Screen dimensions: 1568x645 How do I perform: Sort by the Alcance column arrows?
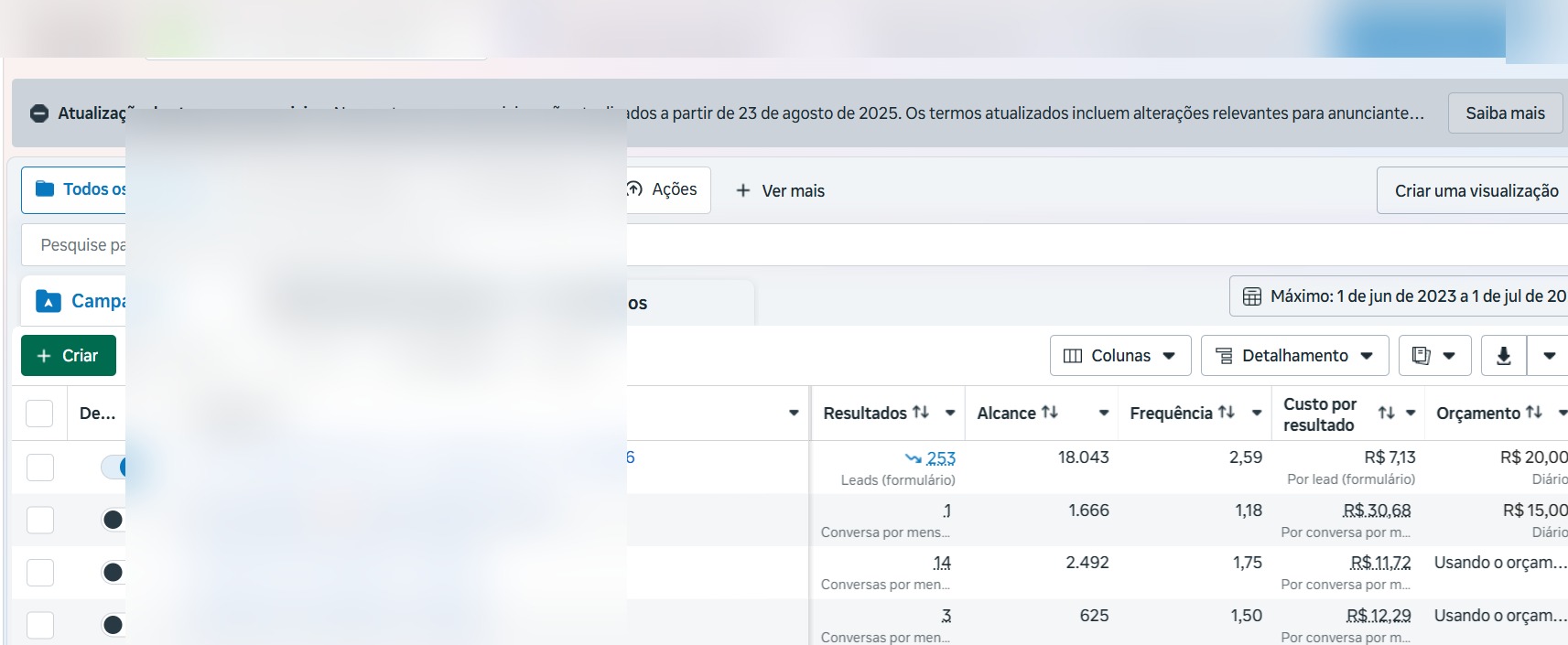click(x=1050, y=413)
